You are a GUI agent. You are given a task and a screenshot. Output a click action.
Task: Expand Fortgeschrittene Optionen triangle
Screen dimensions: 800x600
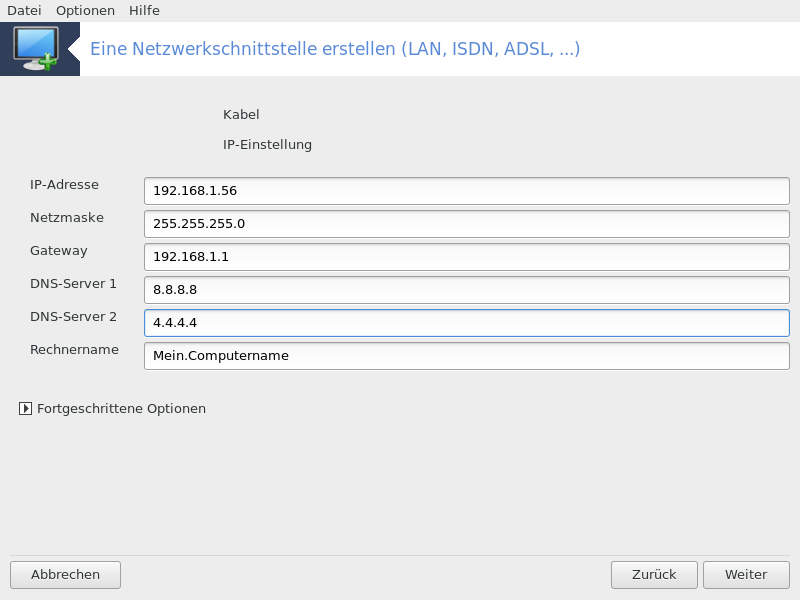point(25,409)
